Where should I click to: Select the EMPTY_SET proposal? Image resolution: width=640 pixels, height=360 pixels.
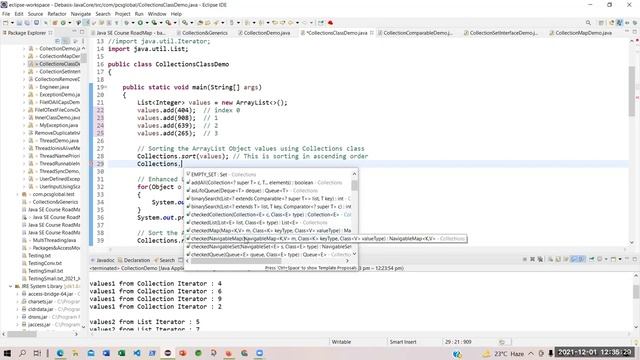click(x=269, y=174)
